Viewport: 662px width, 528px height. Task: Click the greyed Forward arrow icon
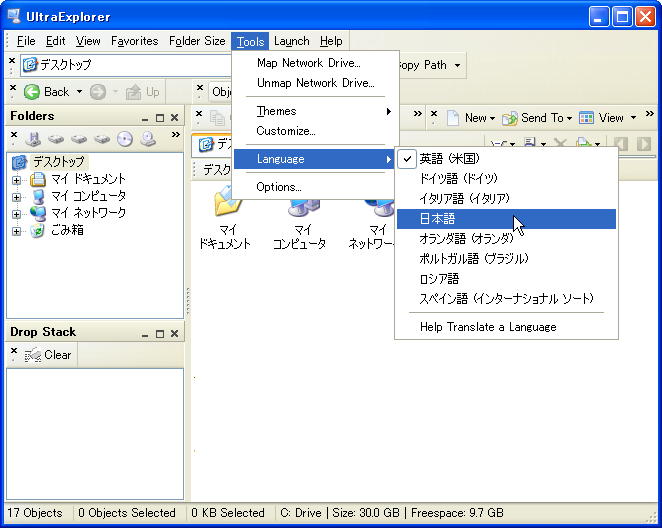pyautogui.click(x=98, y=92)
